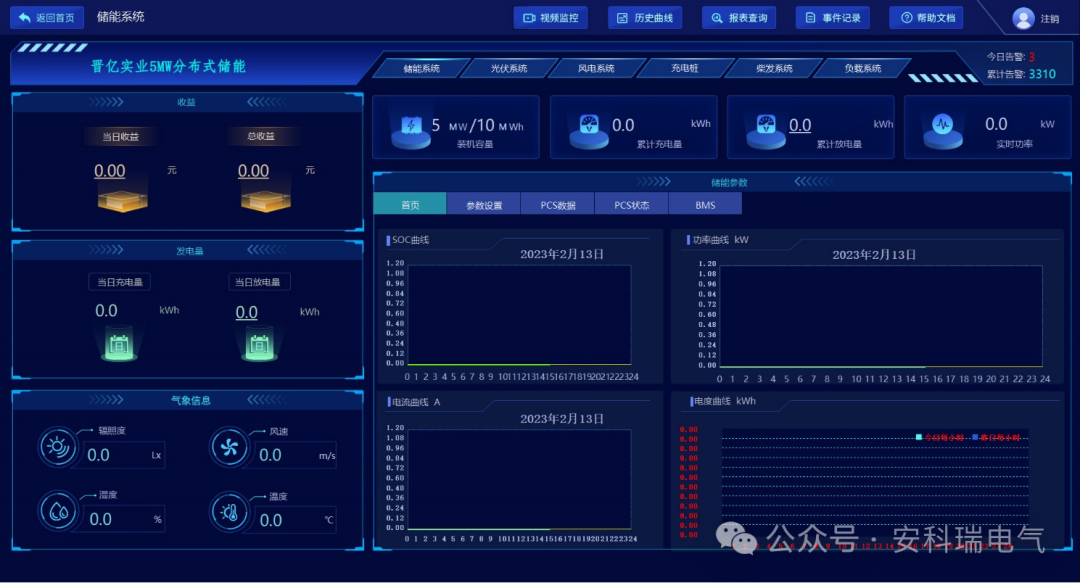The height and width of the screenshot is (583, 1080).
Task: Click the 当日放电量 label
Action: point(258,282)
